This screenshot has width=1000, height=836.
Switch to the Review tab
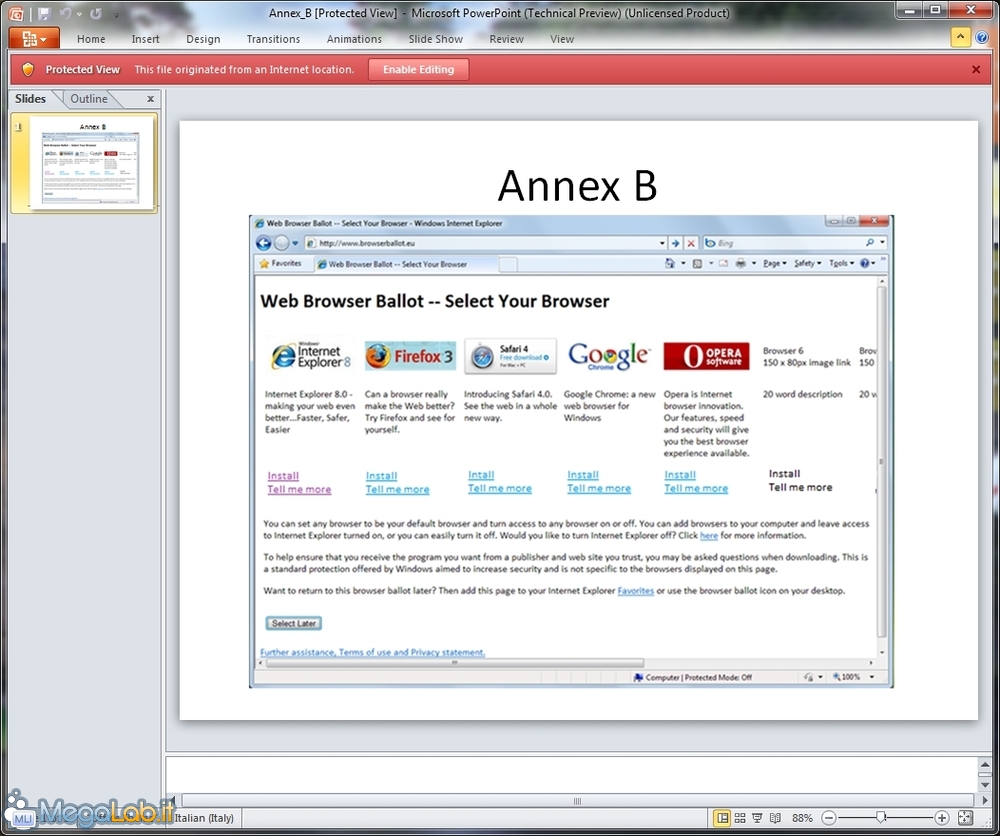point(506,39)
